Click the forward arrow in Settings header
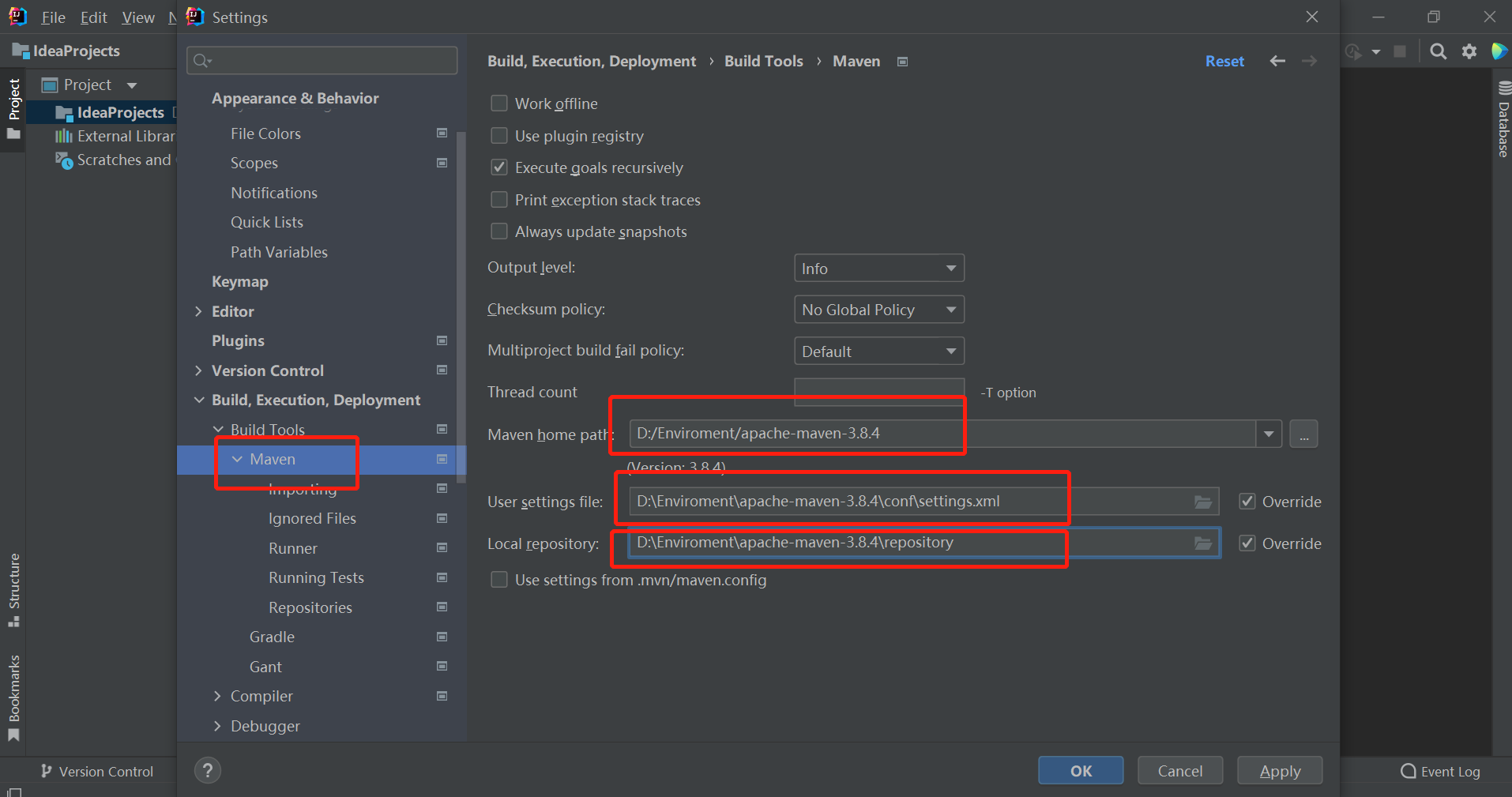The height and width of the screenshot is (797, 1512). point(1309,61)
